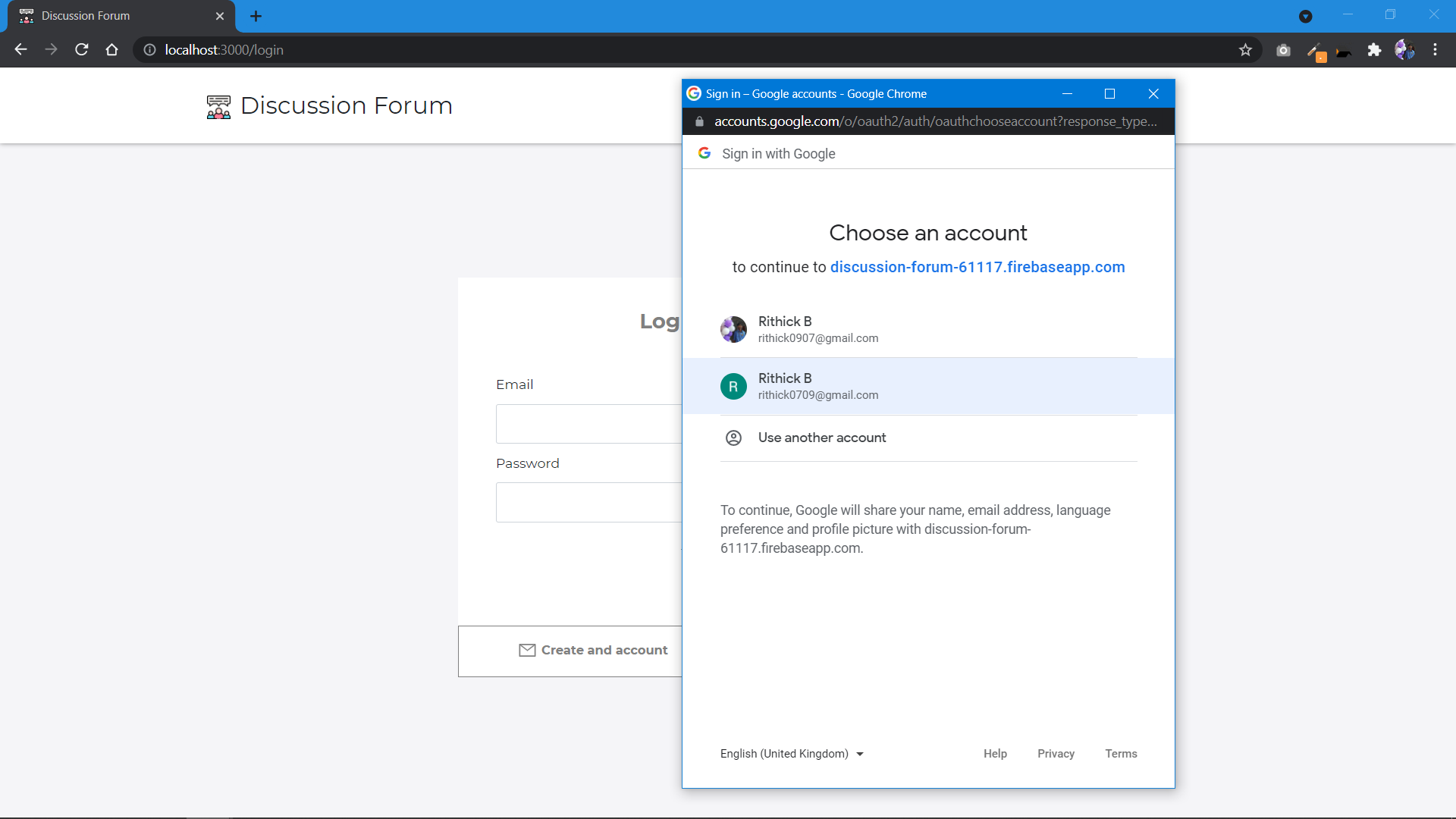Click the Terms link

tap(1121, 754)
